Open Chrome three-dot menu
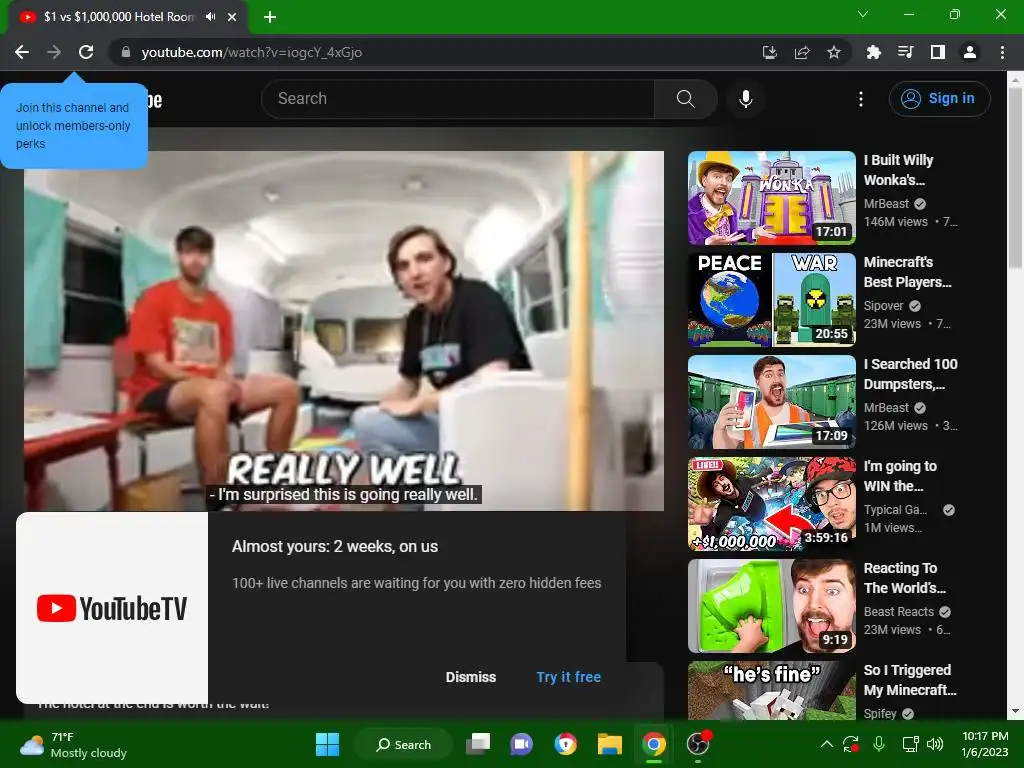Image resolution: width=1024 pixels, height=768 pixels. (1002, 52)
